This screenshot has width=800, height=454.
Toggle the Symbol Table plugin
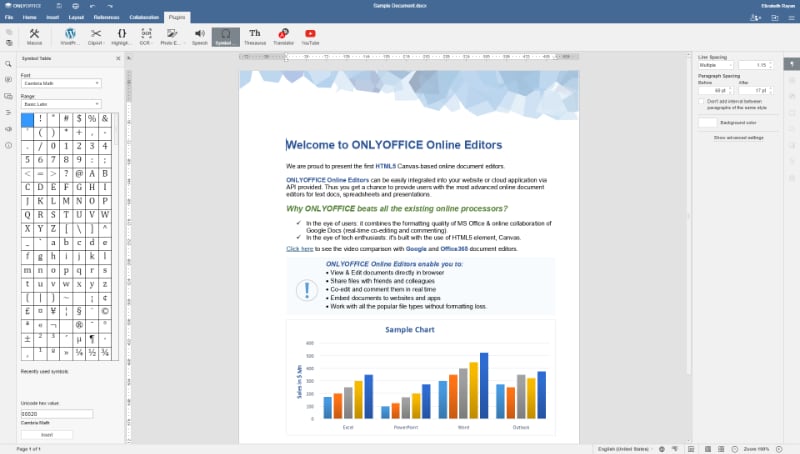click(226, 37)
